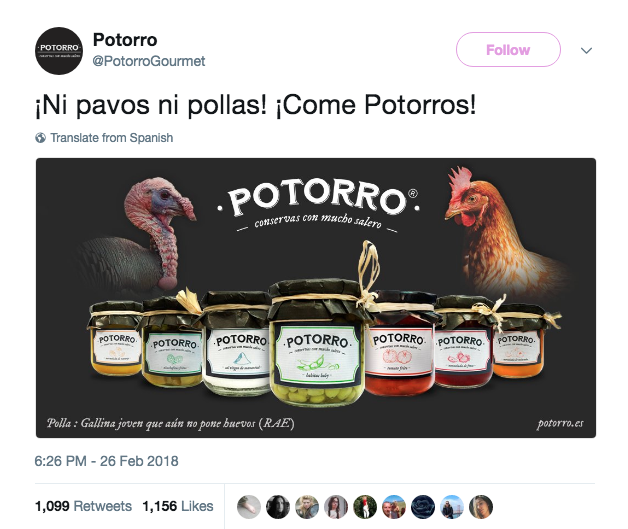Viewport: 628px width, 529px height.
Task: Open second liker's avatar with dark-haired person
Action: tap(278, 507)
